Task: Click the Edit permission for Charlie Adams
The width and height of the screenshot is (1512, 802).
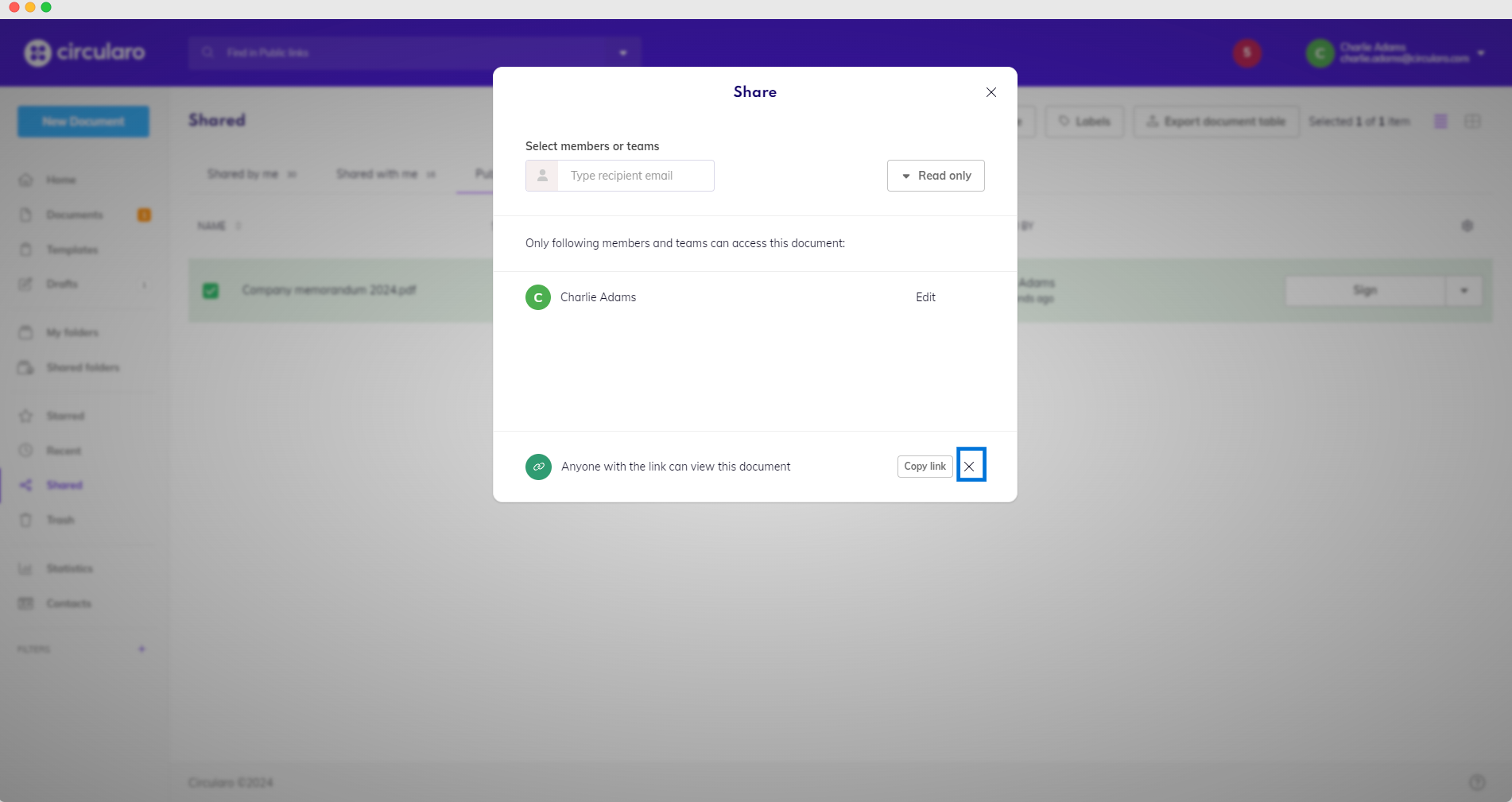Action: tap(925, 297)
